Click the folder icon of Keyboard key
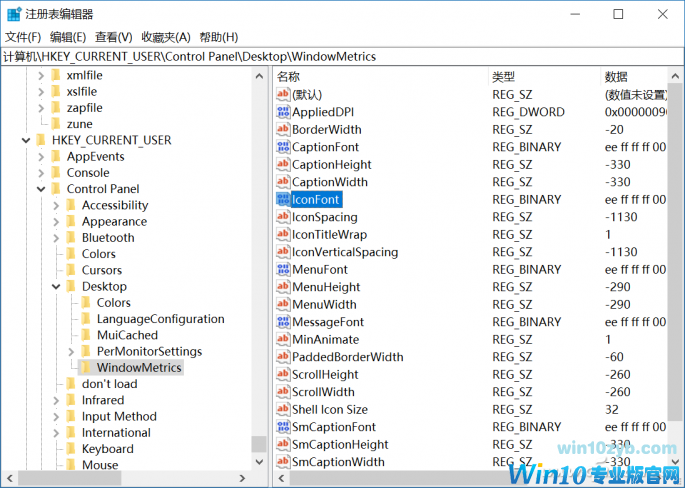 click(x=71, y=449)
